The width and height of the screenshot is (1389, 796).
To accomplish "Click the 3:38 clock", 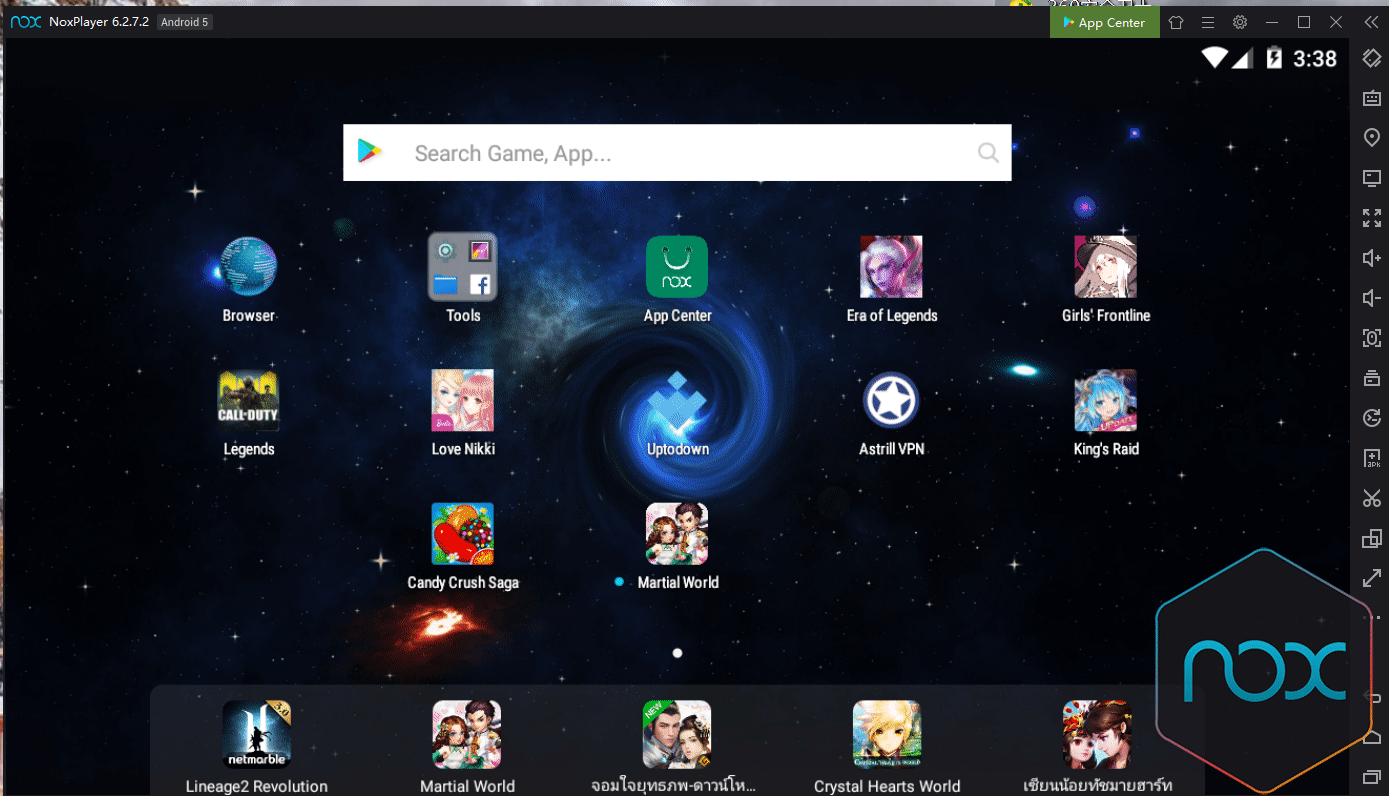I will click(x=1314, y=59).
